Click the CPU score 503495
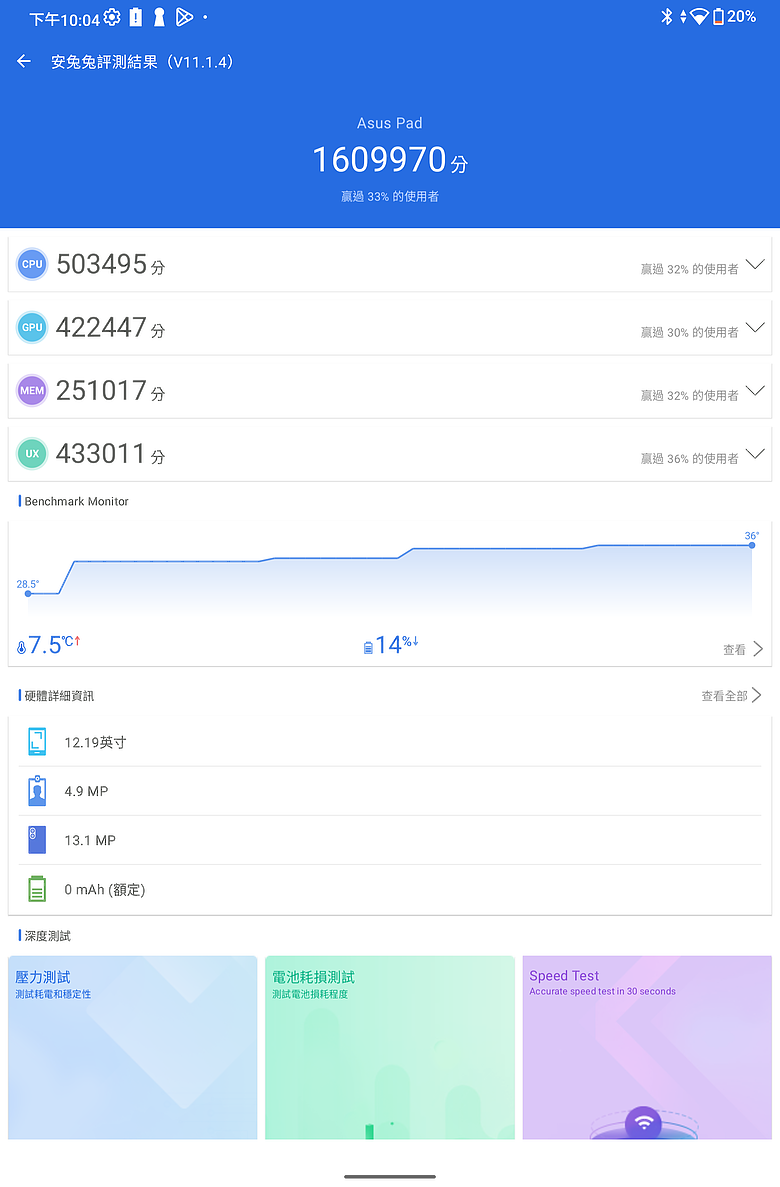This screenshot has width=780, height=1187. click(x=101, y=264)
